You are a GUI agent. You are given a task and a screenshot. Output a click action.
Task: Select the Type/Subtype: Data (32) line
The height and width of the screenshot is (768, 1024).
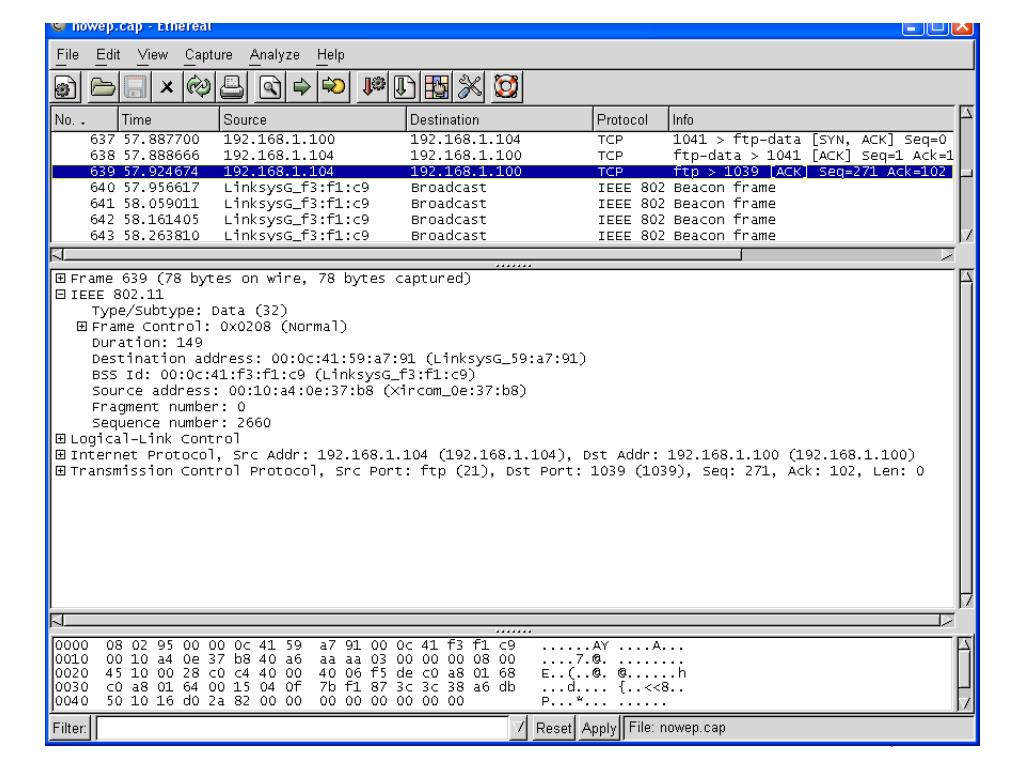click(x=189, y=310)
